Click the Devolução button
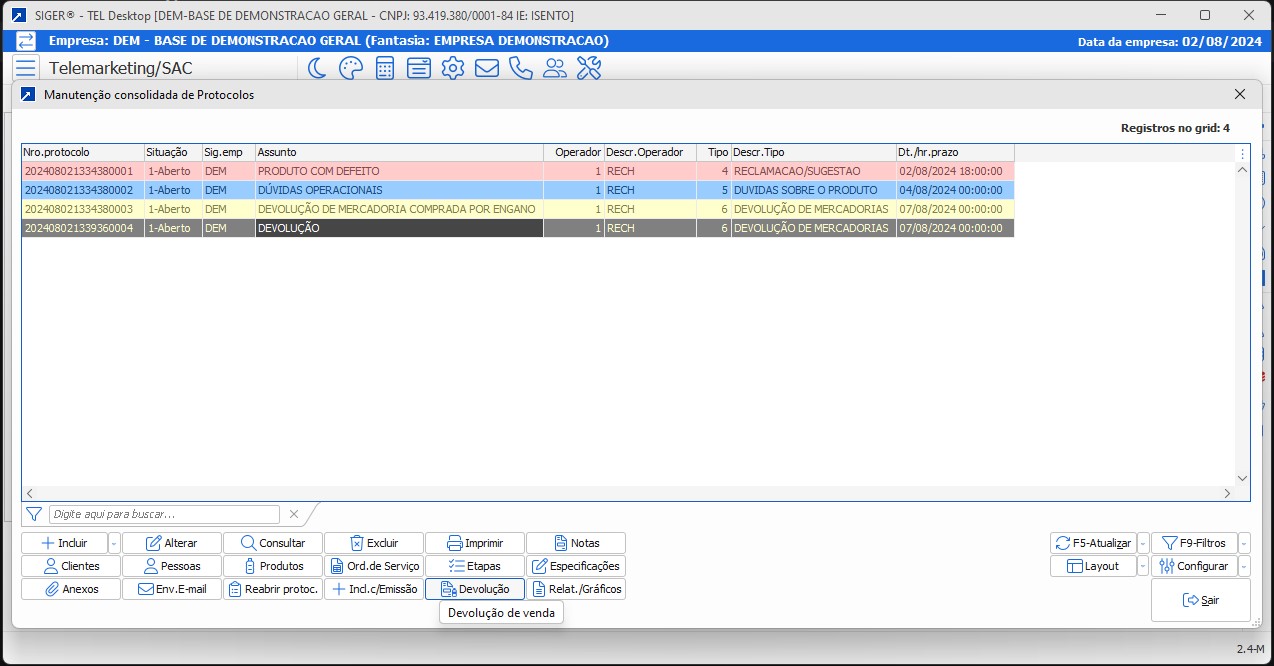Image resolution: width=1274 pixels, height=666 pixels. click(x=475, y=589)
